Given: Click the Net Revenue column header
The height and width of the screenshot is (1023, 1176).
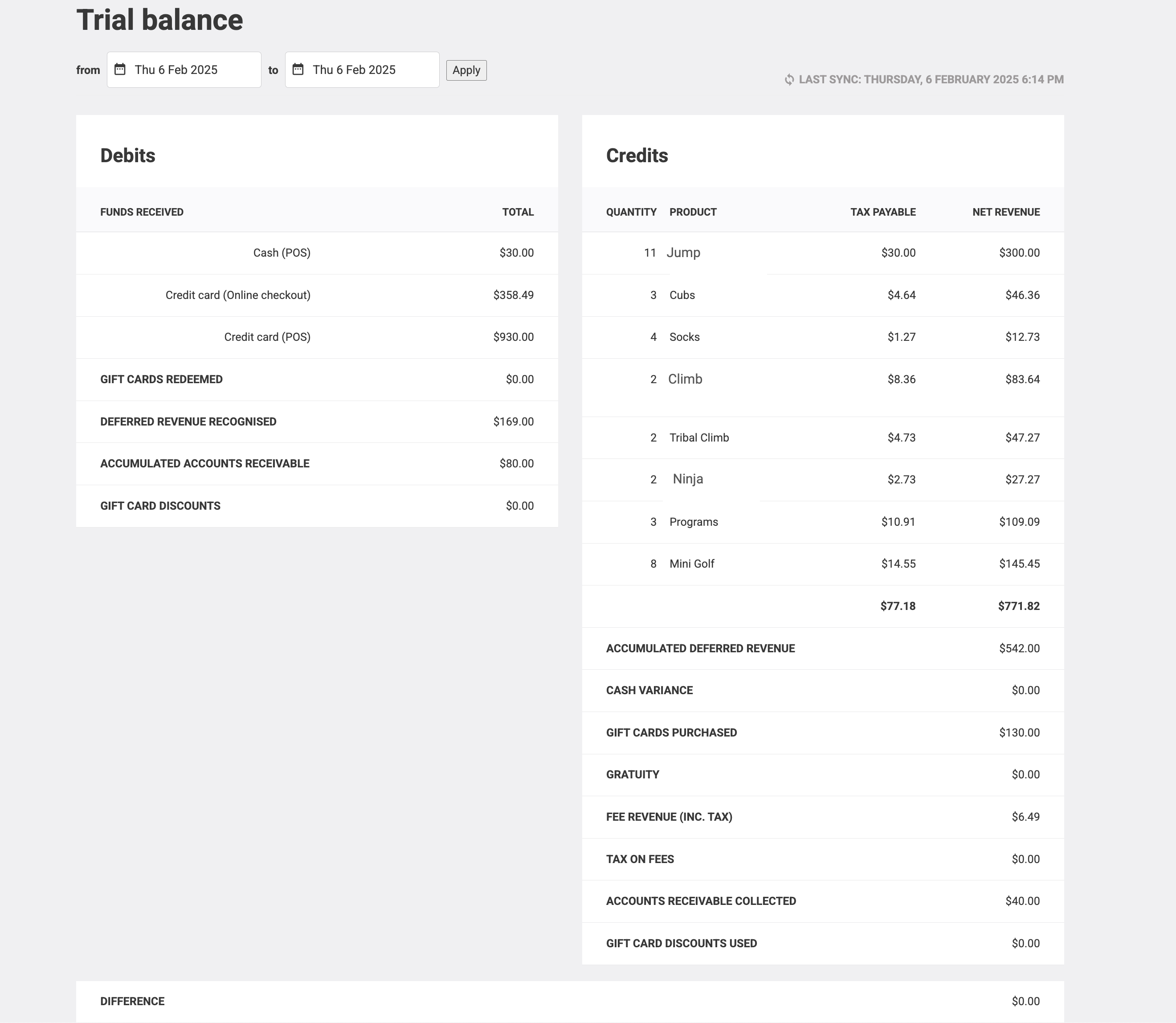Looking at the screenshot, I should coord(1005,213).
